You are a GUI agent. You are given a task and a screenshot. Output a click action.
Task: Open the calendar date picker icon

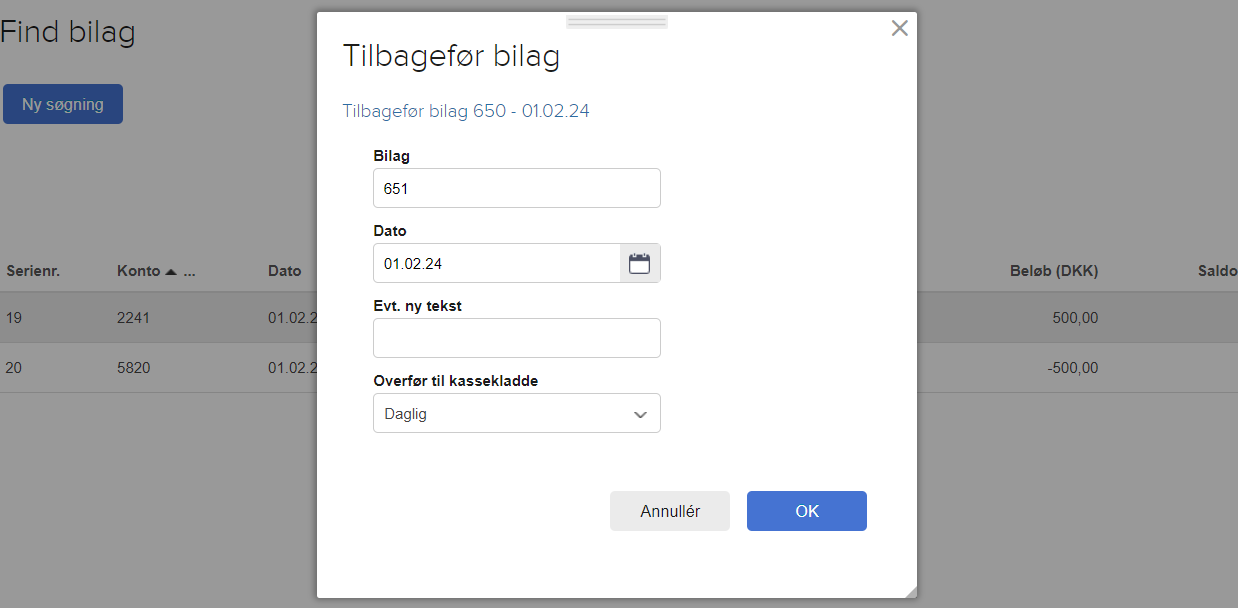tap(640, 262)
